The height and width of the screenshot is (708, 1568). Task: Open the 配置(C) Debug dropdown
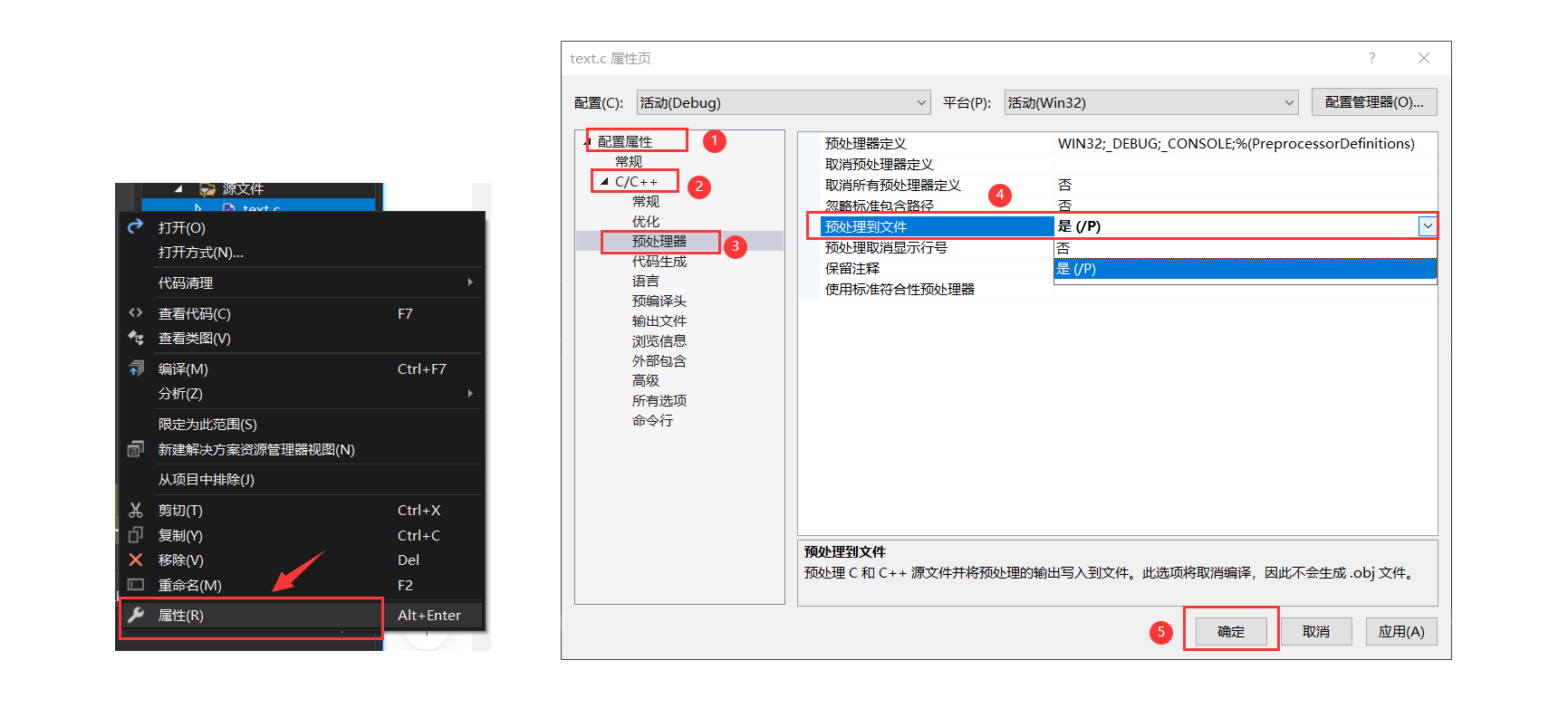tap(784, 102)
